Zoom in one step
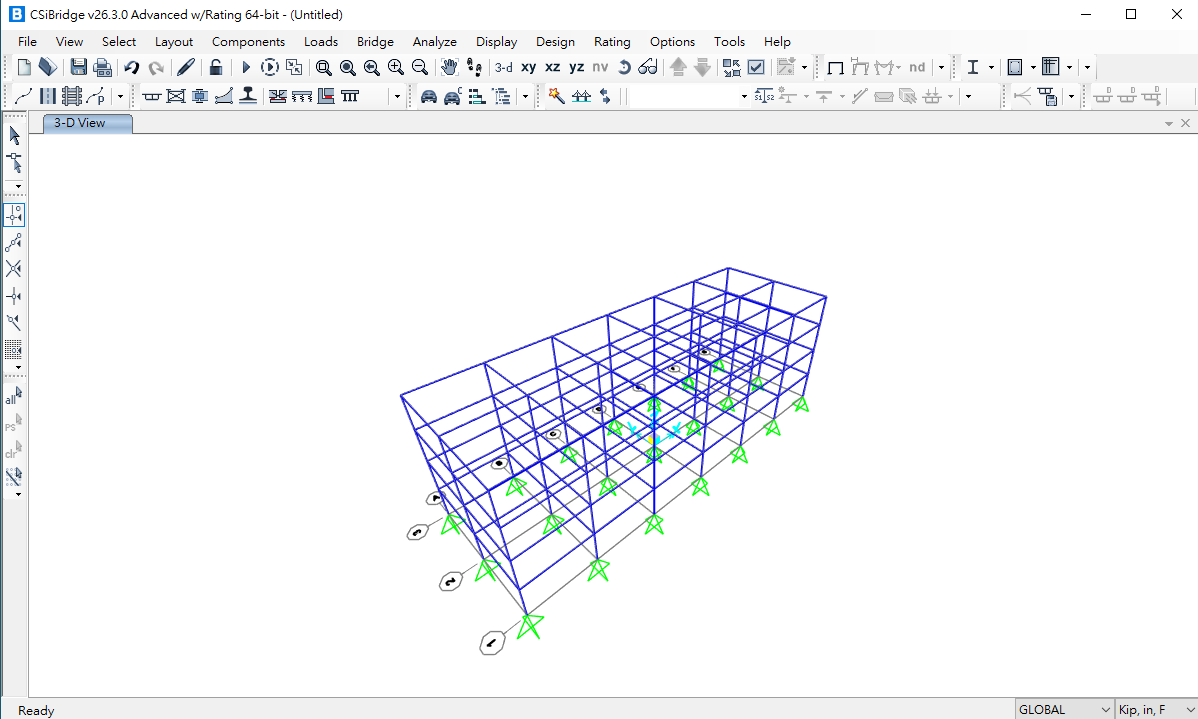 click(396, 67)
